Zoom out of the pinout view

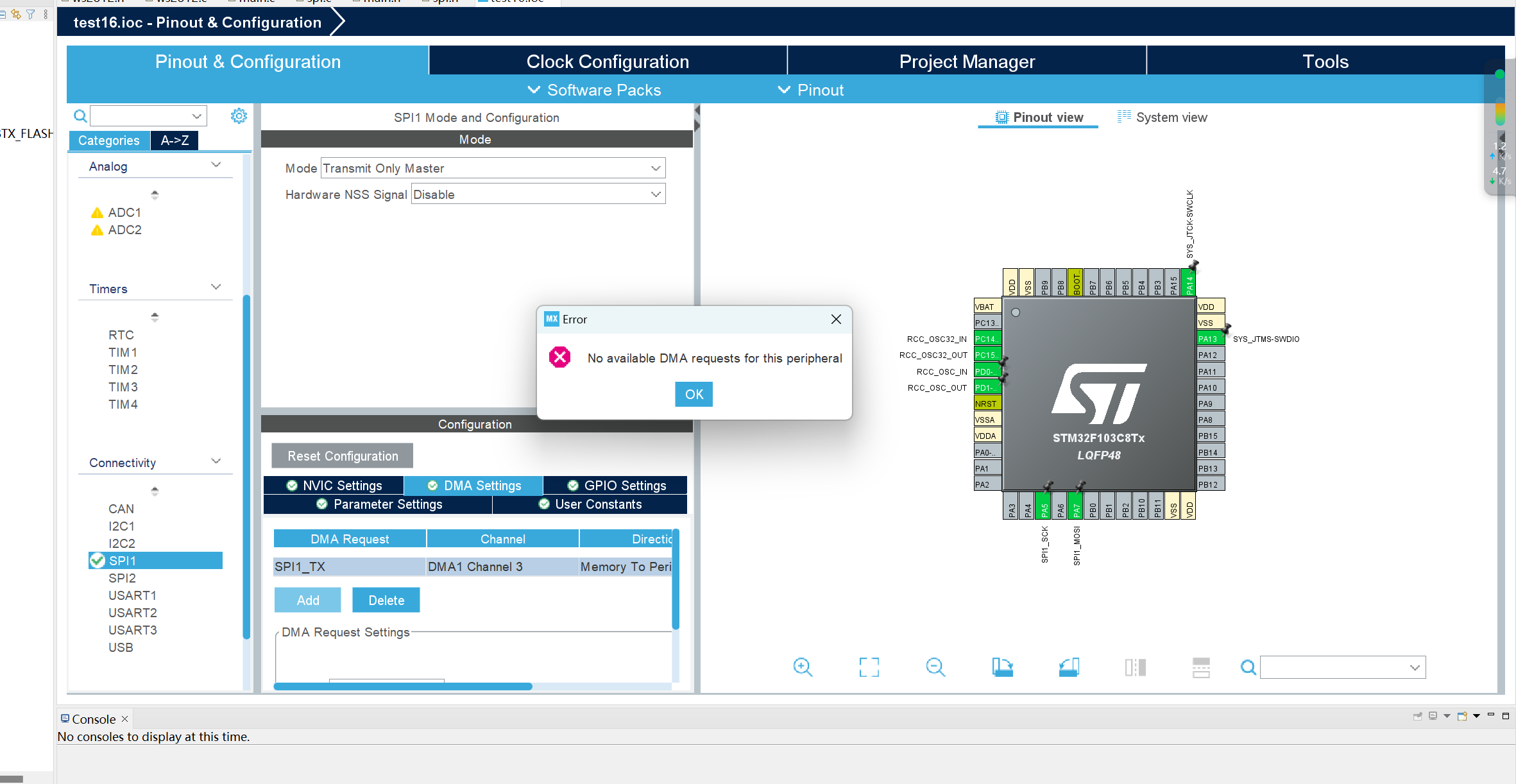(x=935, y=667)
